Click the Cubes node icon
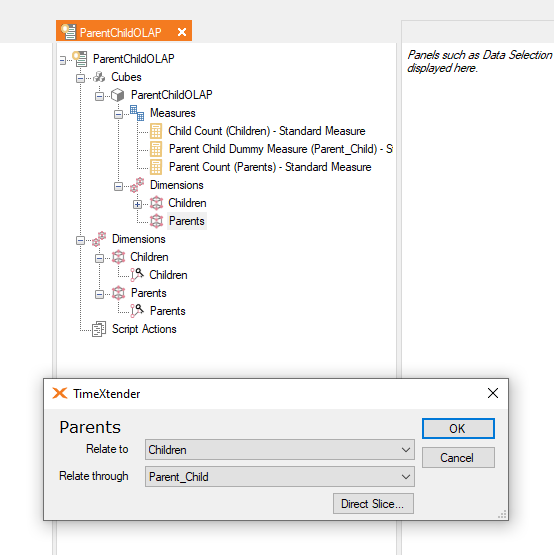 point(99,77)
